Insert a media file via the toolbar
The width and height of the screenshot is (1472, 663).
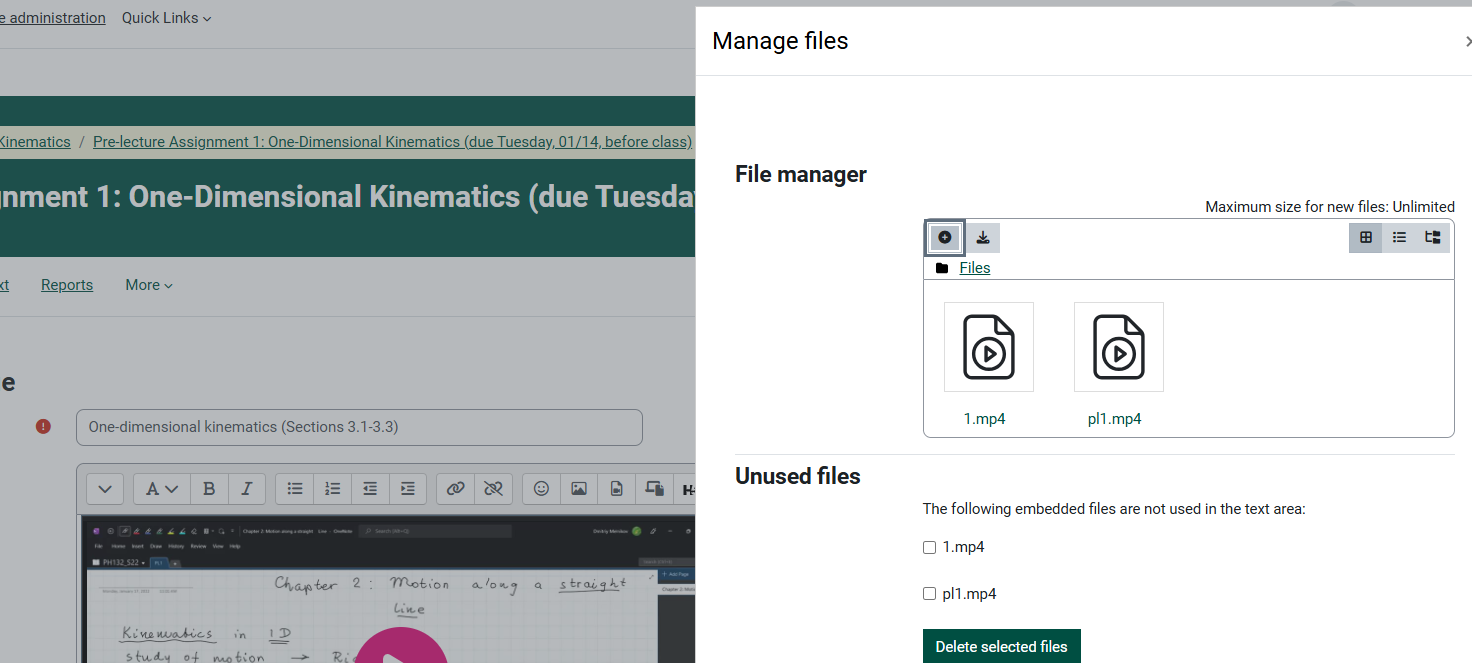point(616,488)
